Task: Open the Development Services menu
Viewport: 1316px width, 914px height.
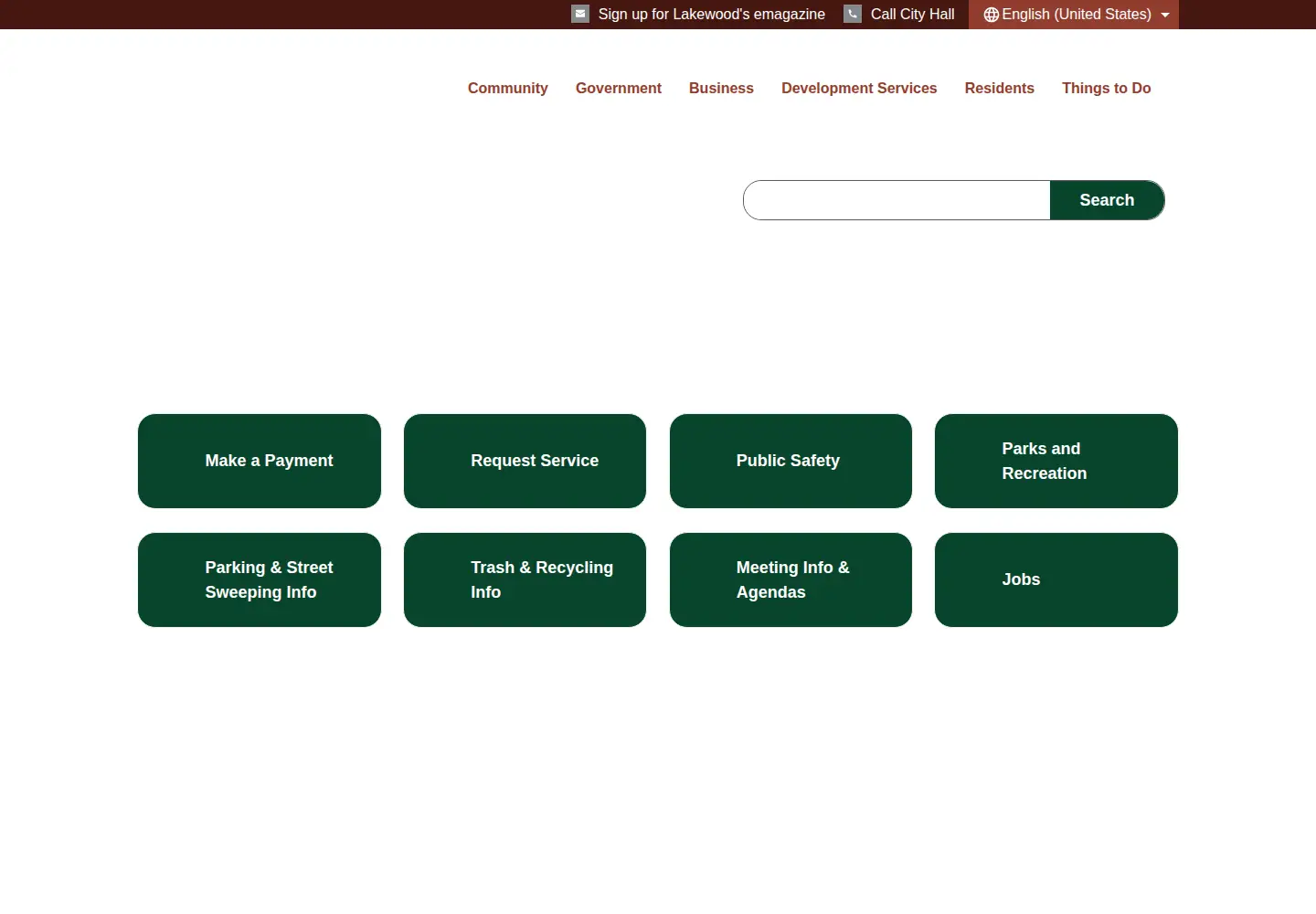Action: point(859,88)
